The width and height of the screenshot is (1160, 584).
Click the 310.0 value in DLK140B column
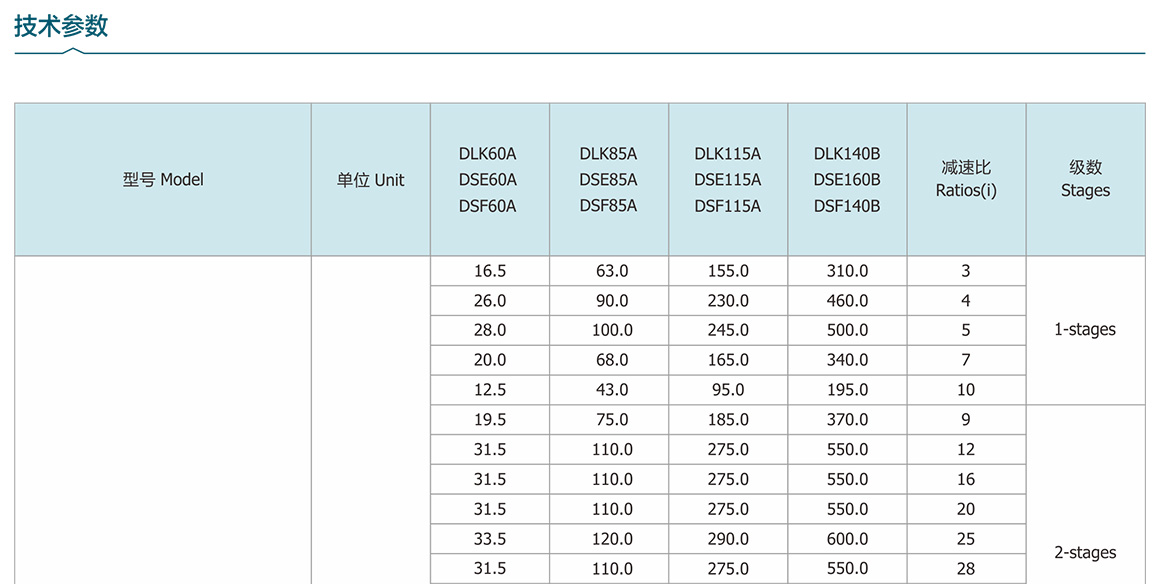coord(847,271)
